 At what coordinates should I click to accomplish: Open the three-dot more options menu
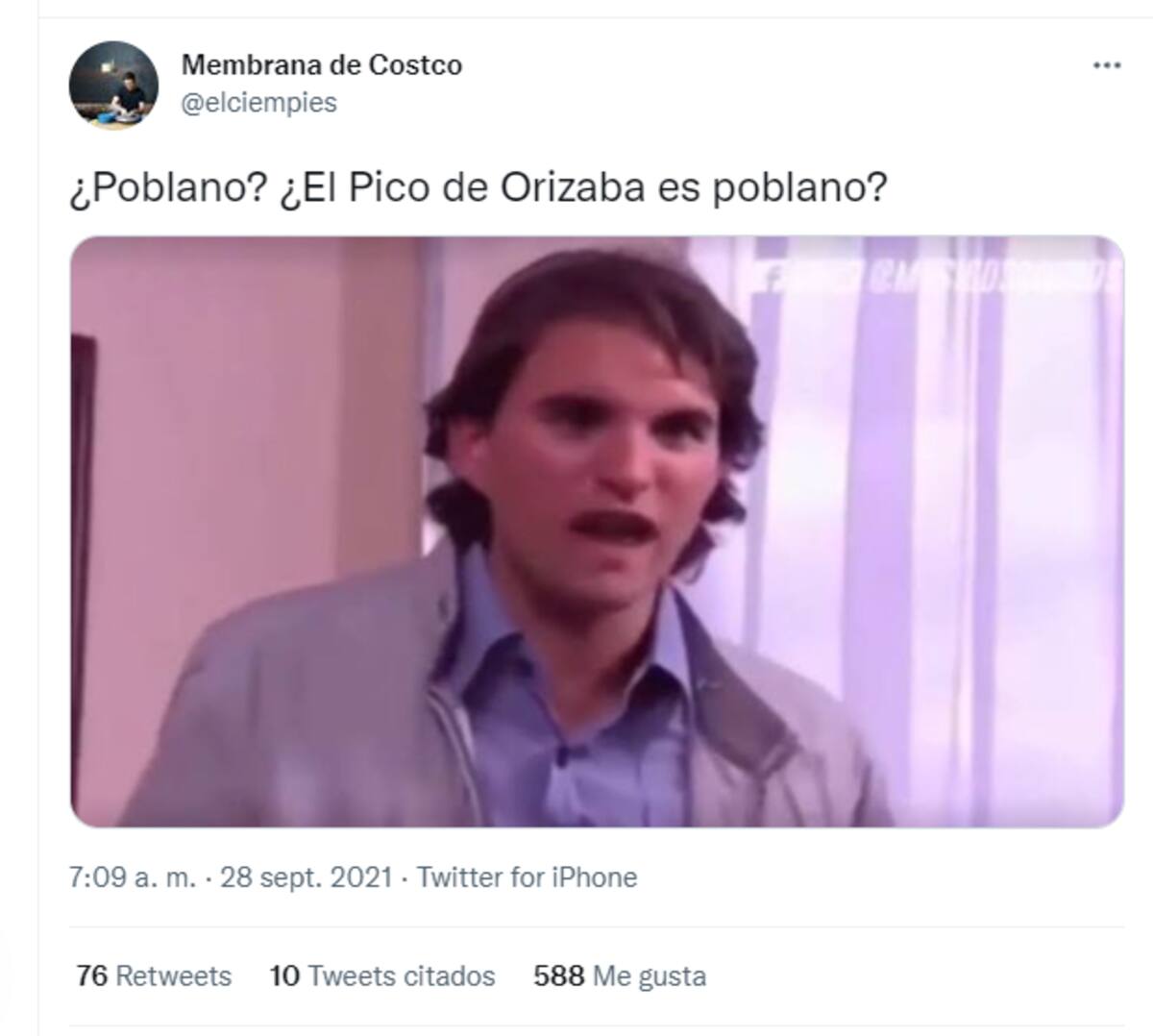click(1107, 65)
